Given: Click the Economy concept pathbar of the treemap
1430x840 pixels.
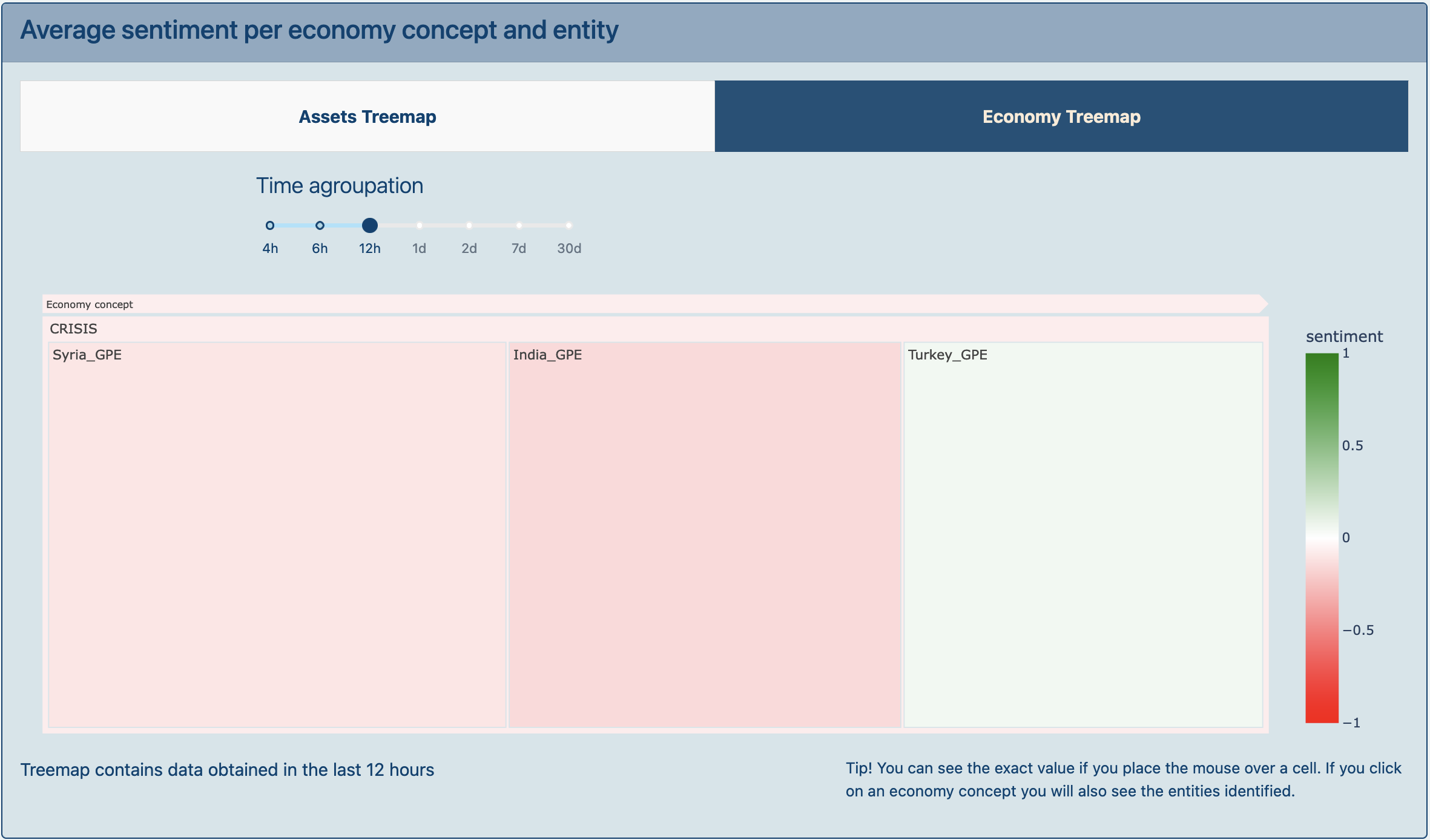Looking at the screenshot, I should tap(654, 304).
